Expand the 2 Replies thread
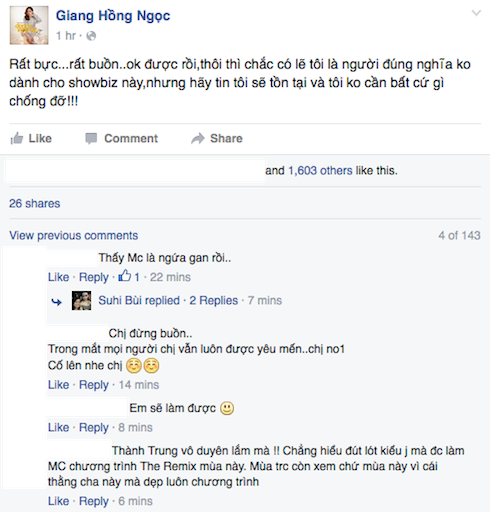Screen dimensions: 490x512 coord(214,300)
